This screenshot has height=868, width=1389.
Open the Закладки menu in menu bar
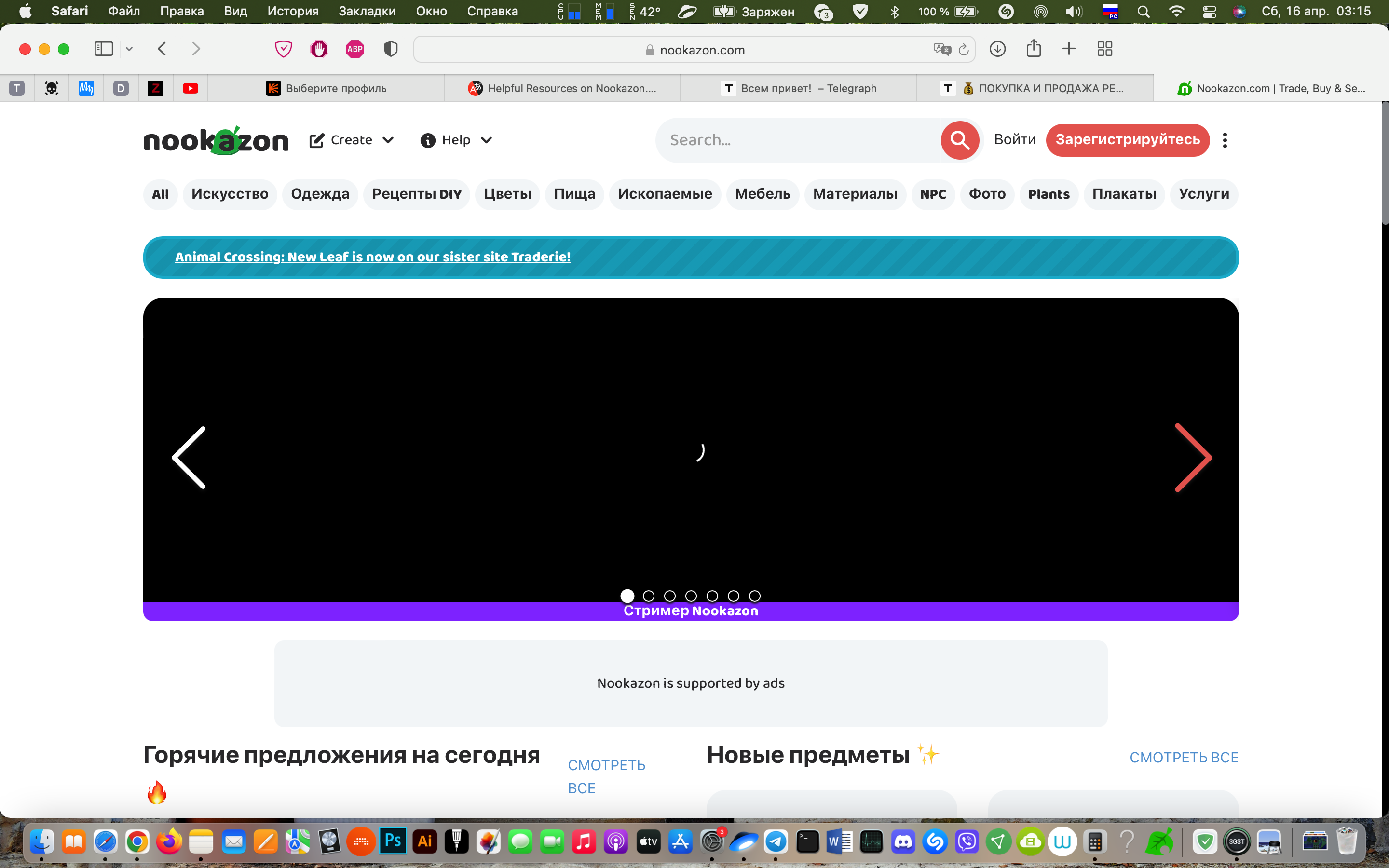[367, 11]
